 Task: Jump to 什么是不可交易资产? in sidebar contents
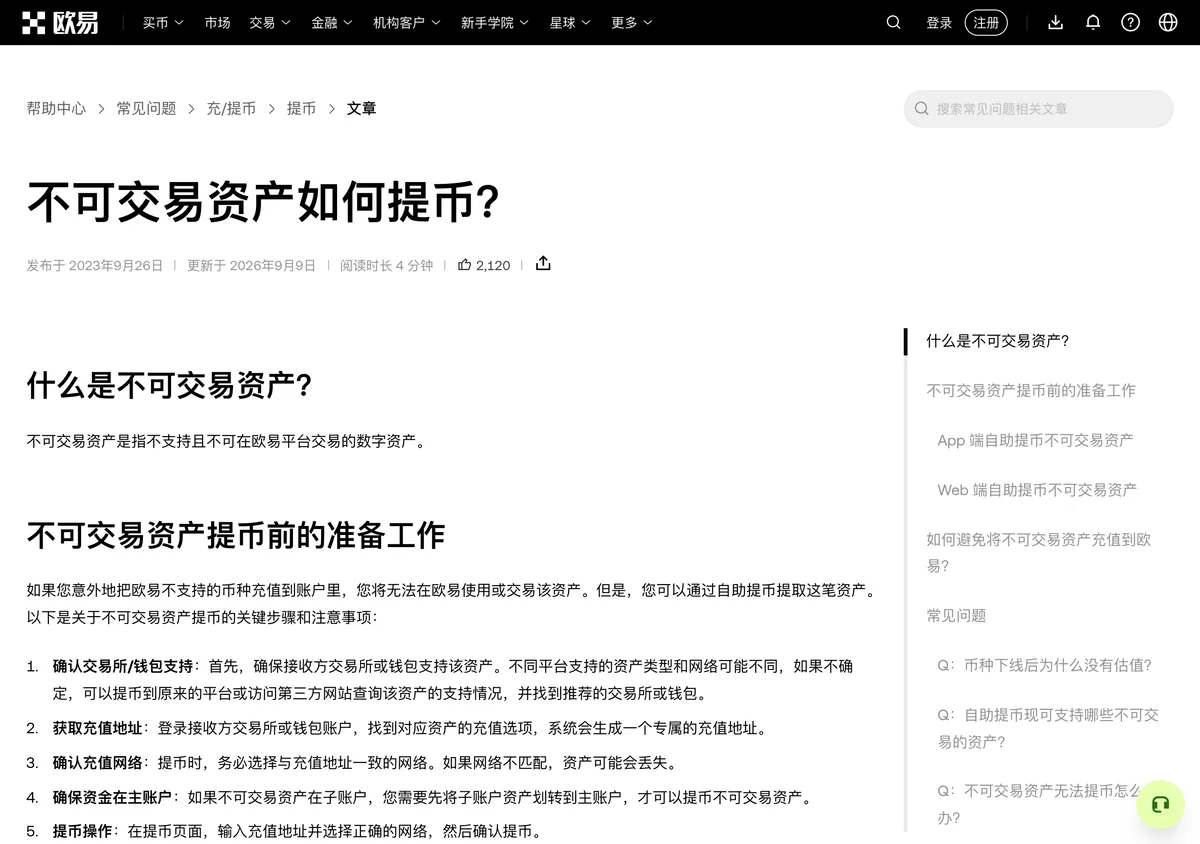998,340
